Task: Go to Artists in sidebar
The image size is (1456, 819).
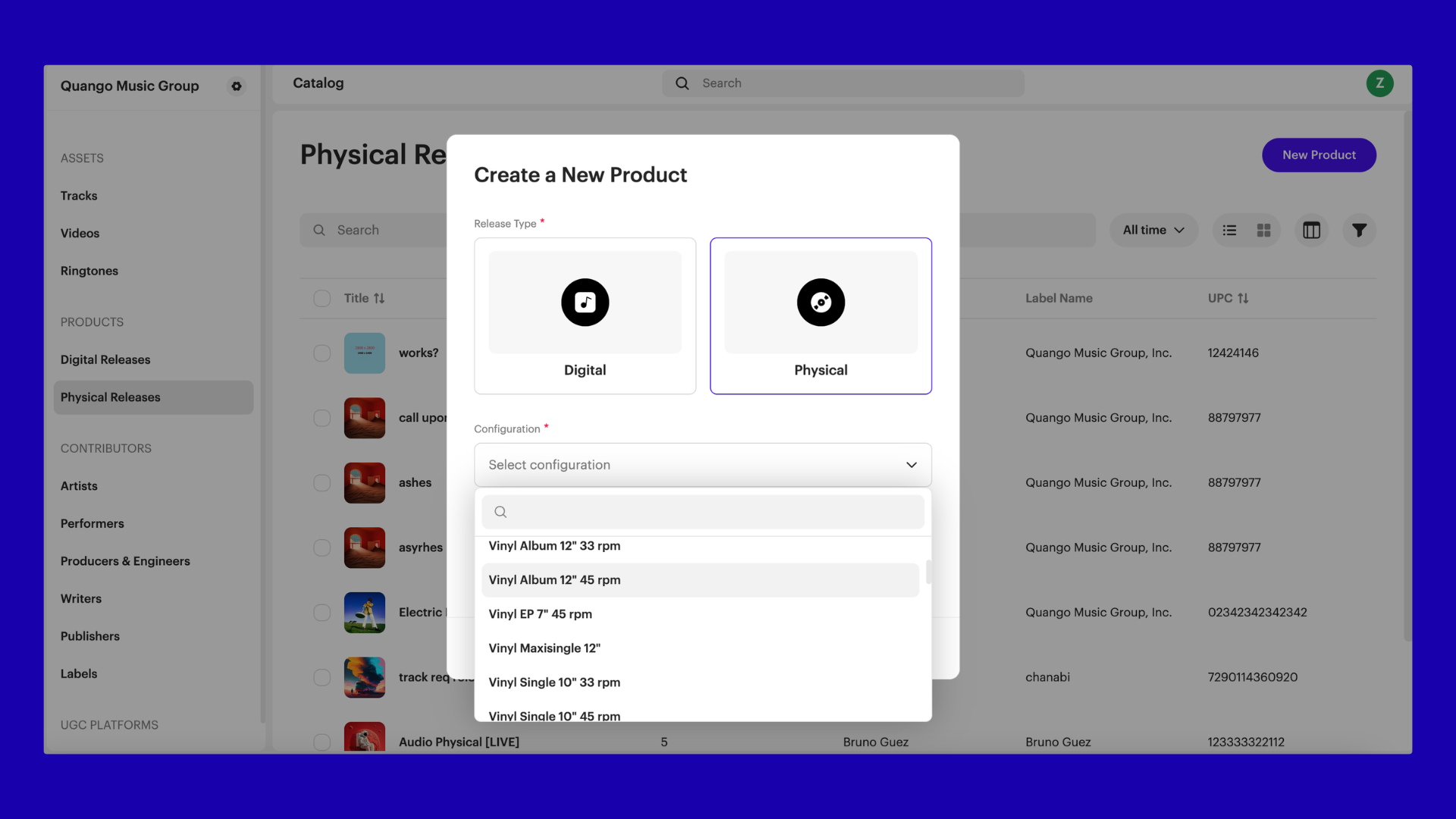Action: click(x=79, y=486)
